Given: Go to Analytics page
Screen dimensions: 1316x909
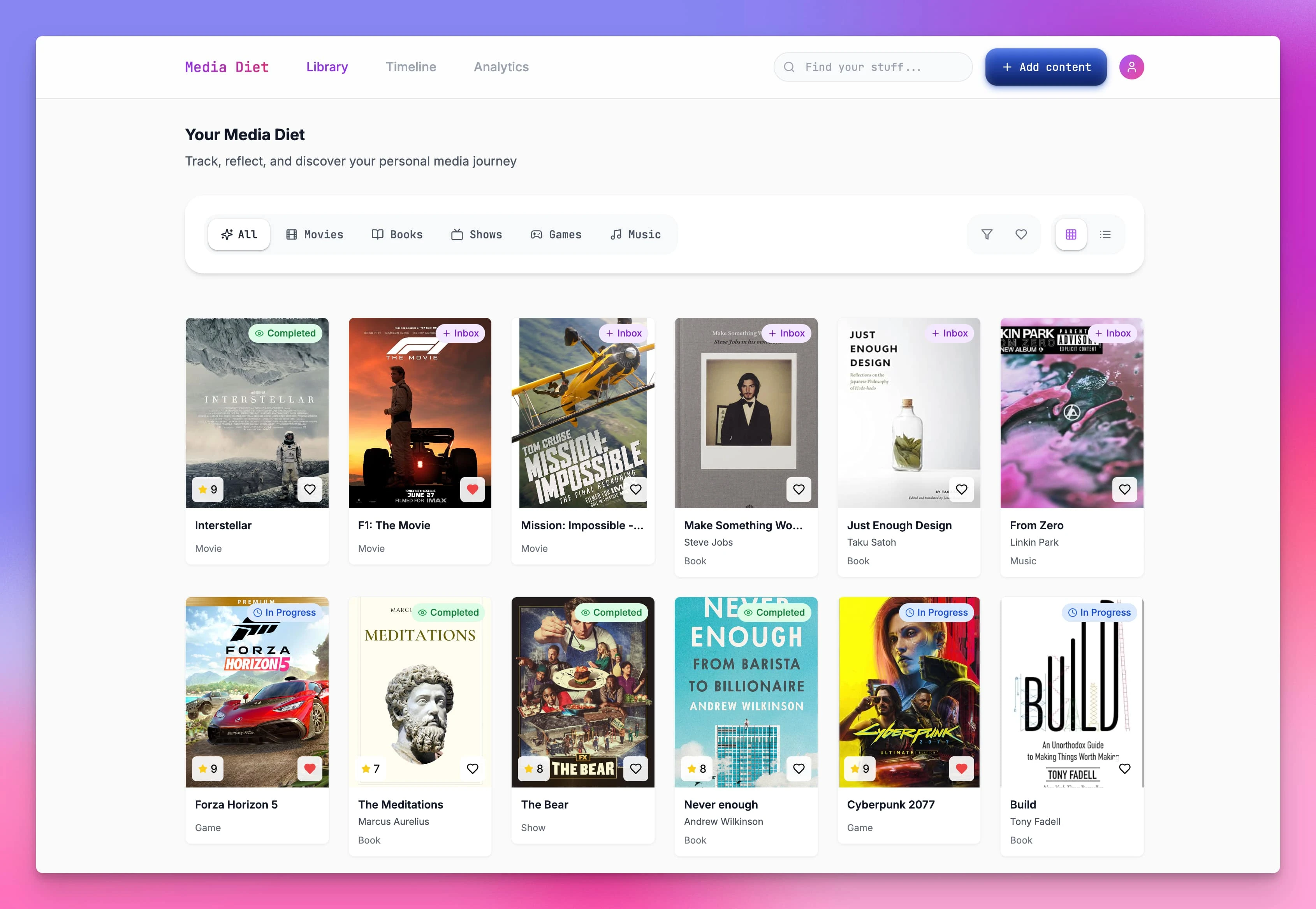Looking at the screenshot, I should click(x=501, y=67).
